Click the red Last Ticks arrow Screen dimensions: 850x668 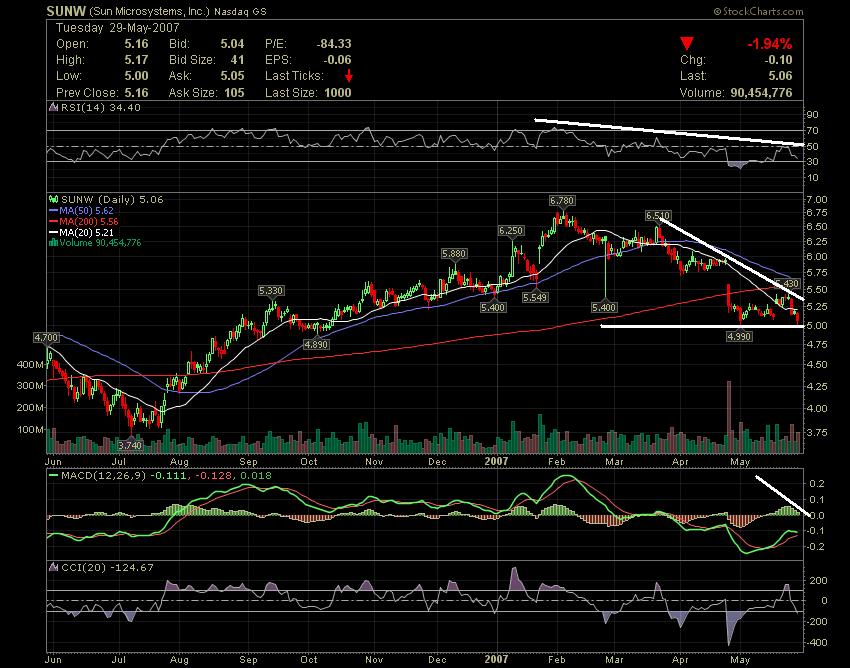click(349, 76)
